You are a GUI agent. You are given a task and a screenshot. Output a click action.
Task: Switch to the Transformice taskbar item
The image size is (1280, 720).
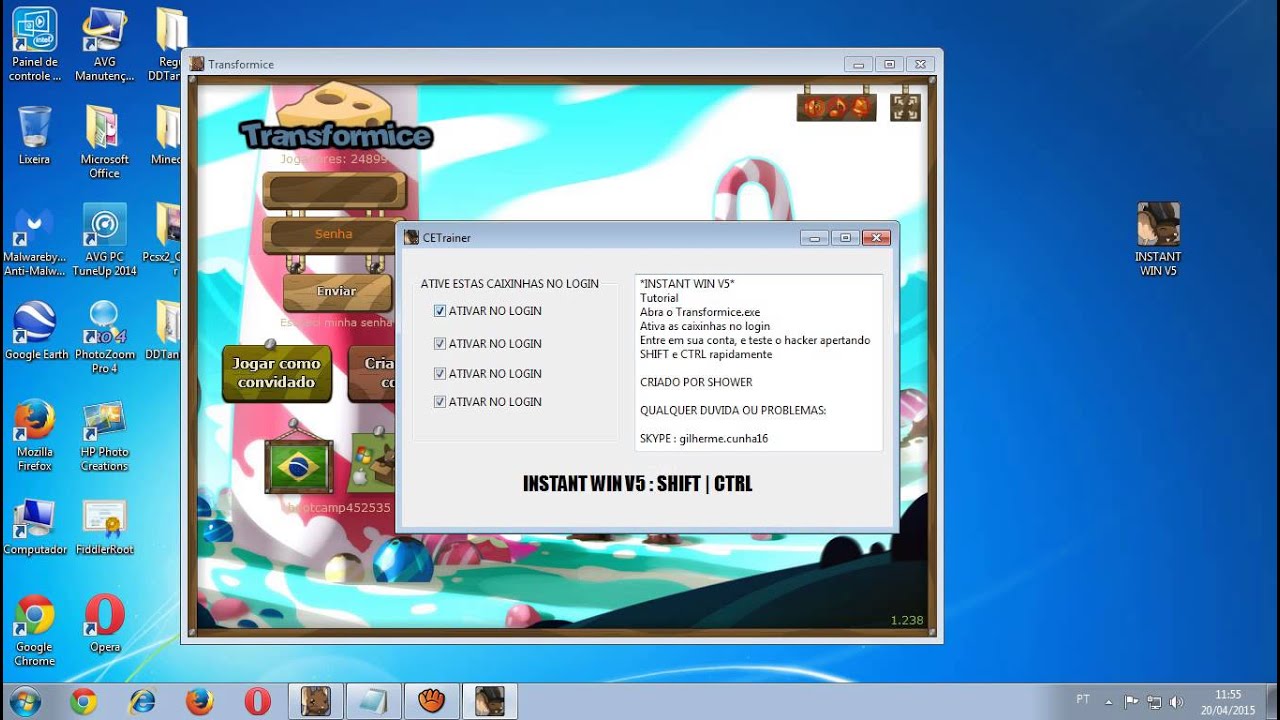pos(316,702)
